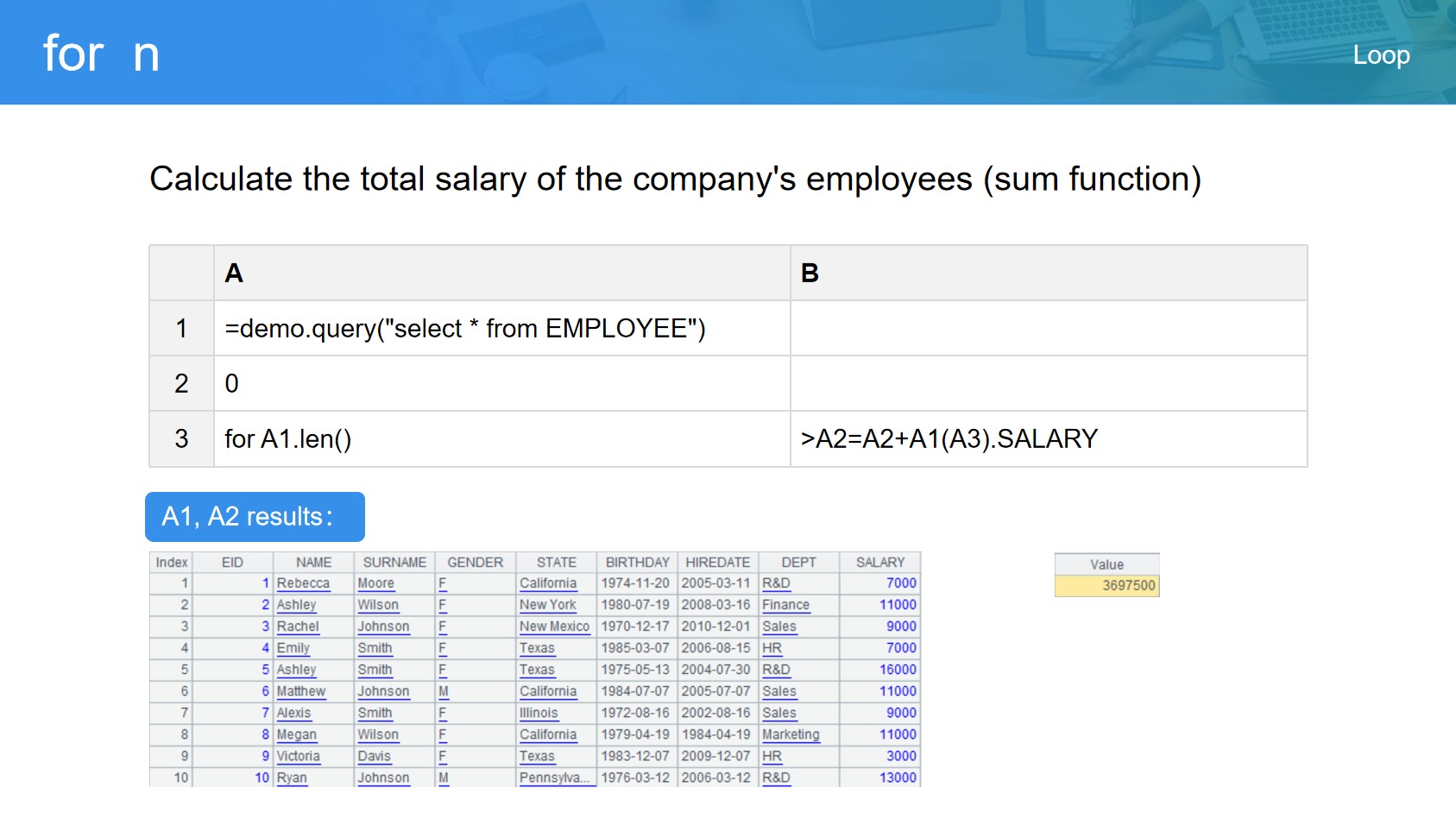
Task: Click the SALARY column header
Action: [x=879, y=563]
